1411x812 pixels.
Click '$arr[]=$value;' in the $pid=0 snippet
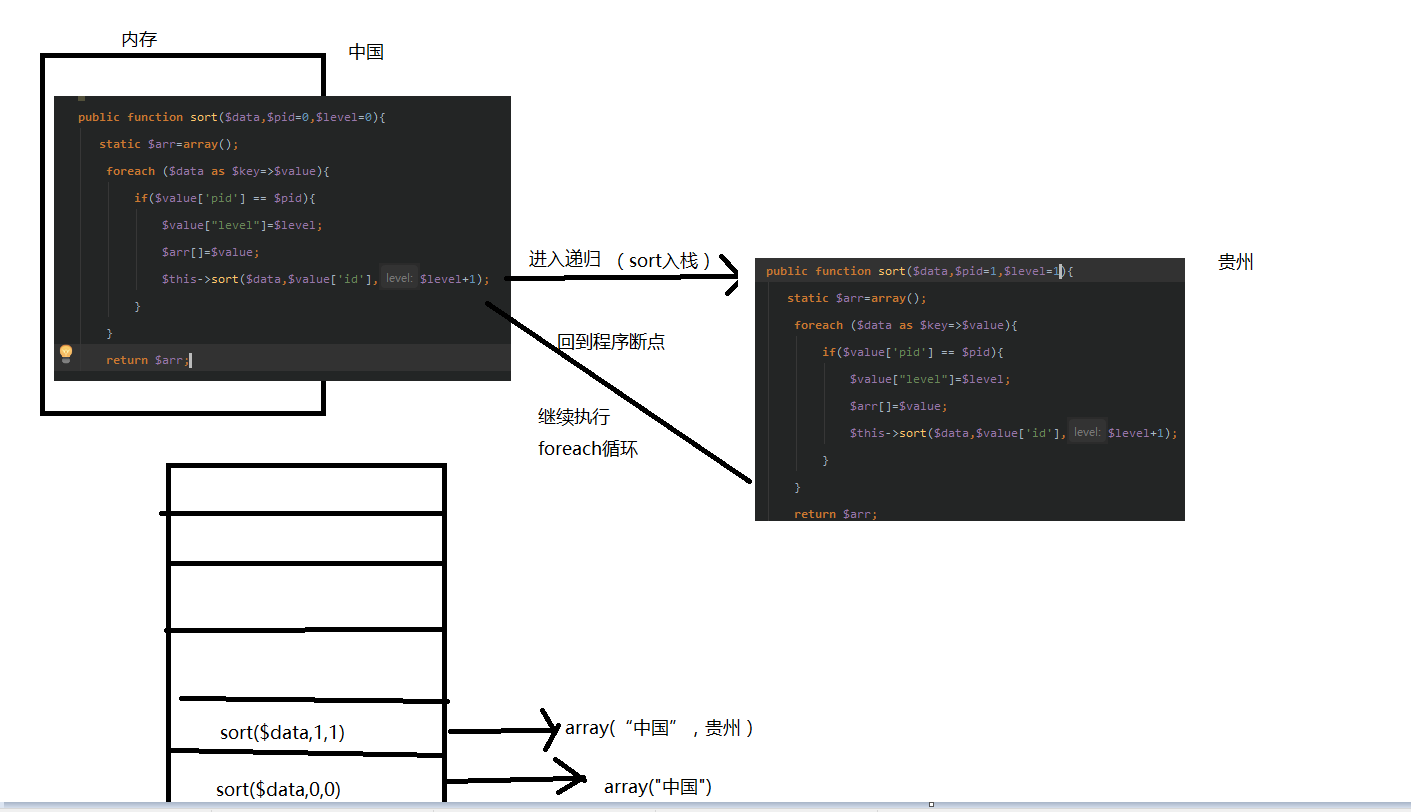(211, 252)
